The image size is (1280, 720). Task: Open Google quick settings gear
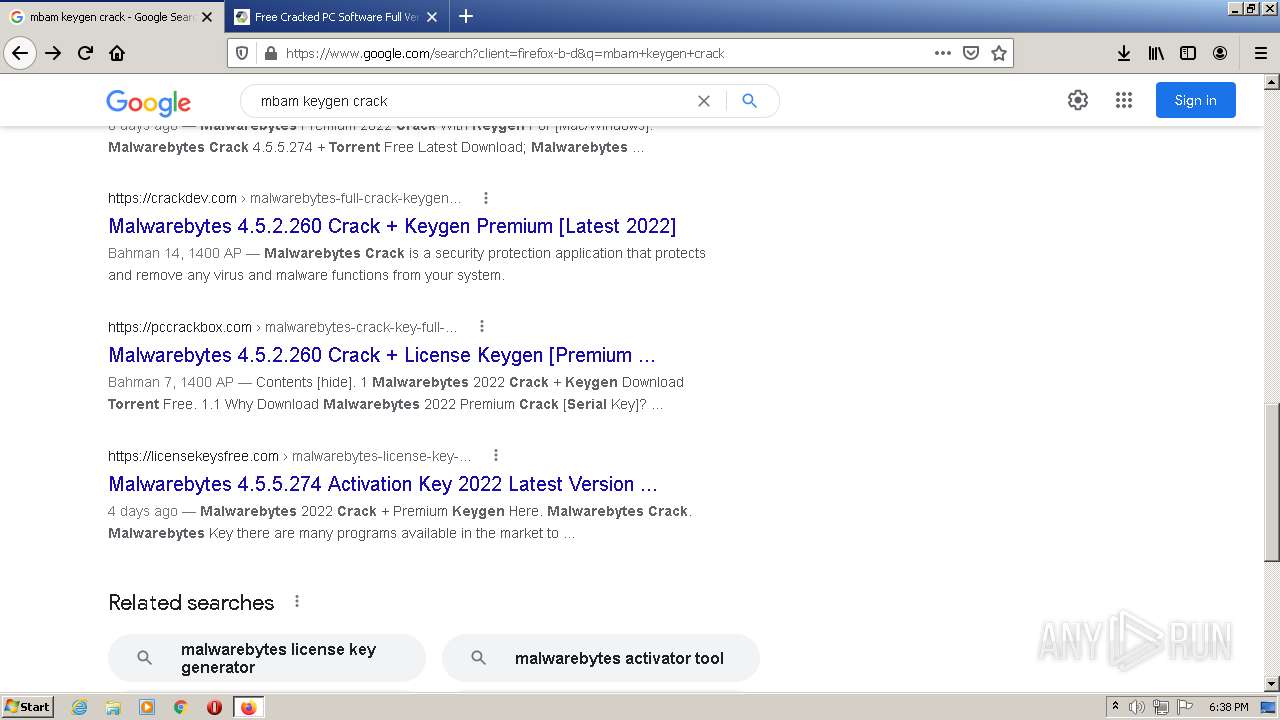pyautogui.click(x=1078, y=100)
